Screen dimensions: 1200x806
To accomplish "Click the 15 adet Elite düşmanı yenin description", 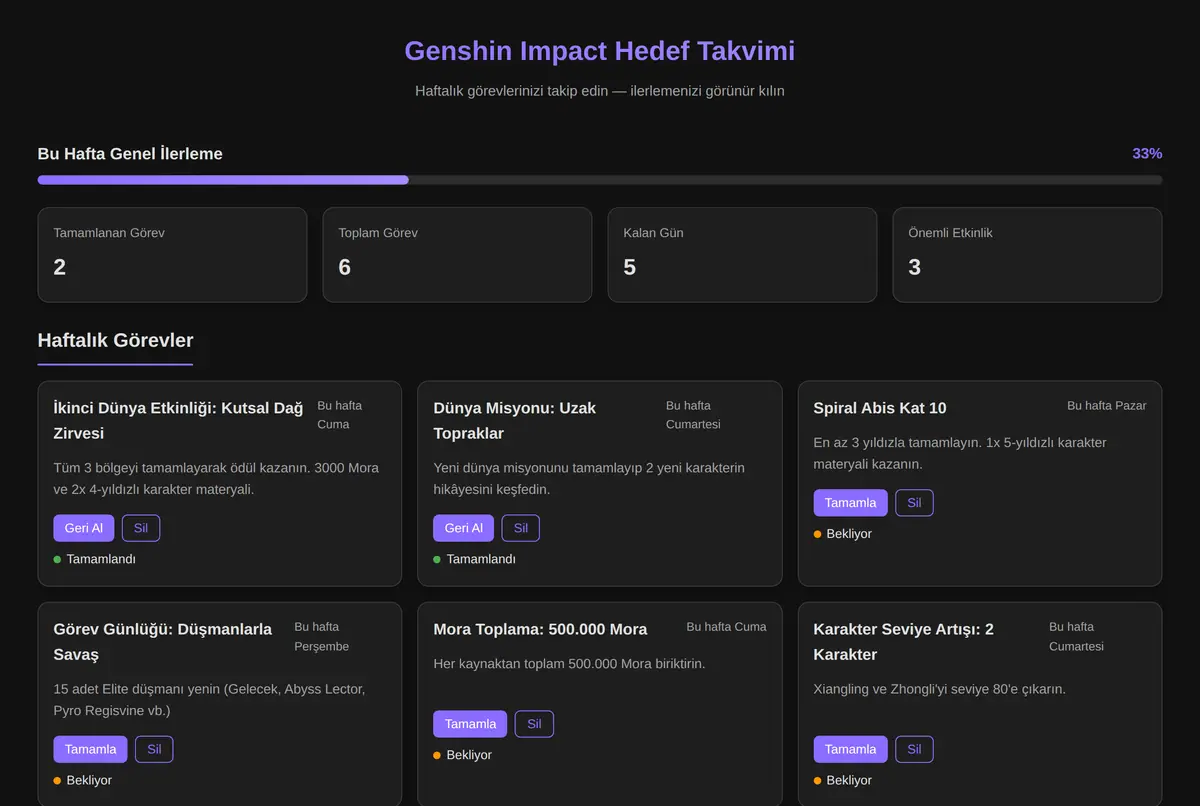I will [210, 700].
